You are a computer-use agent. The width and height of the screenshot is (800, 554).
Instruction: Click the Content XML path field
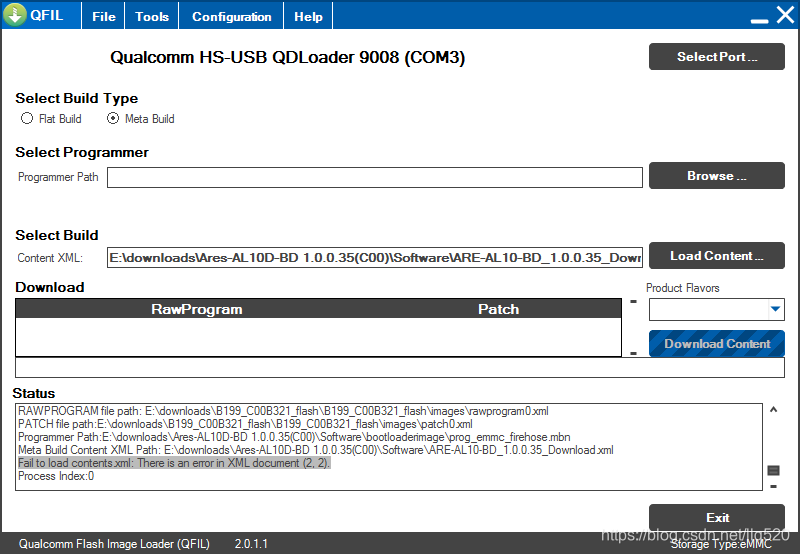[374, 258]
